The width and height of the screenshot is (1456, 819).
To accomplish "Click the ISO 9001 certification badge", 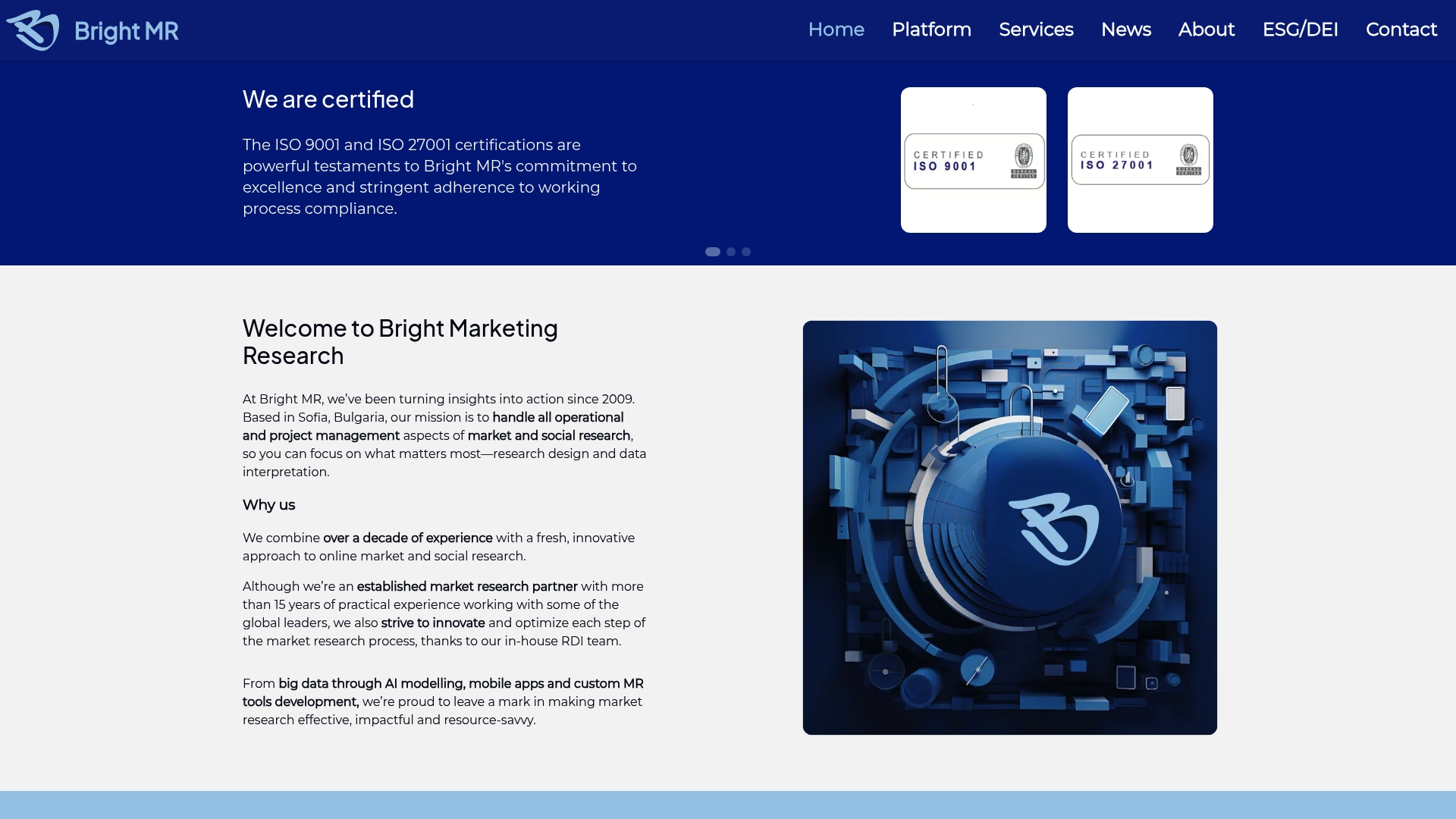I will click(974, 160).
